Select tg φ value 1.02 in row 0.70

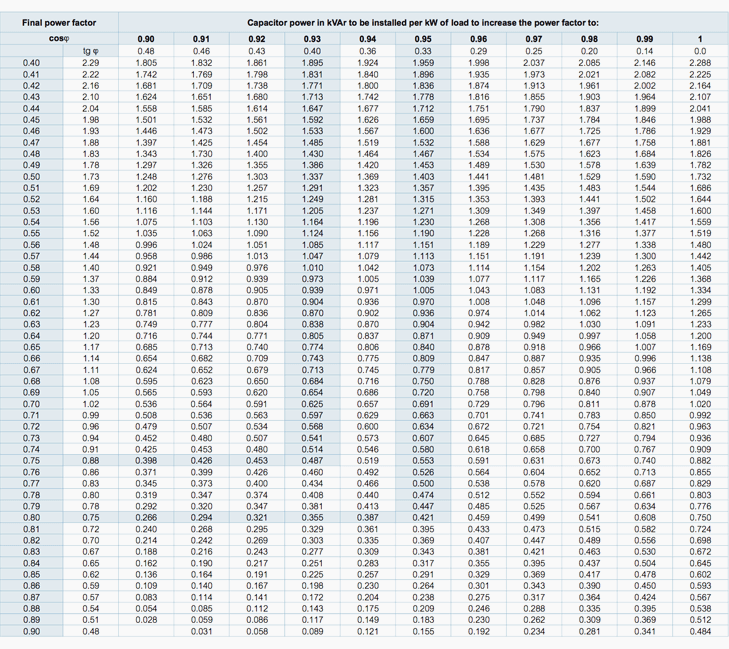tap(91, 404)
